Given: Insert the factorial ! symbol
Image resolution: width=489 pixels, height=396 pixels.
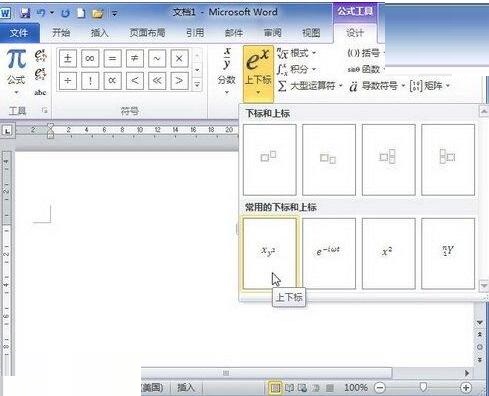Looking at the screenshot, I should 90,81.
